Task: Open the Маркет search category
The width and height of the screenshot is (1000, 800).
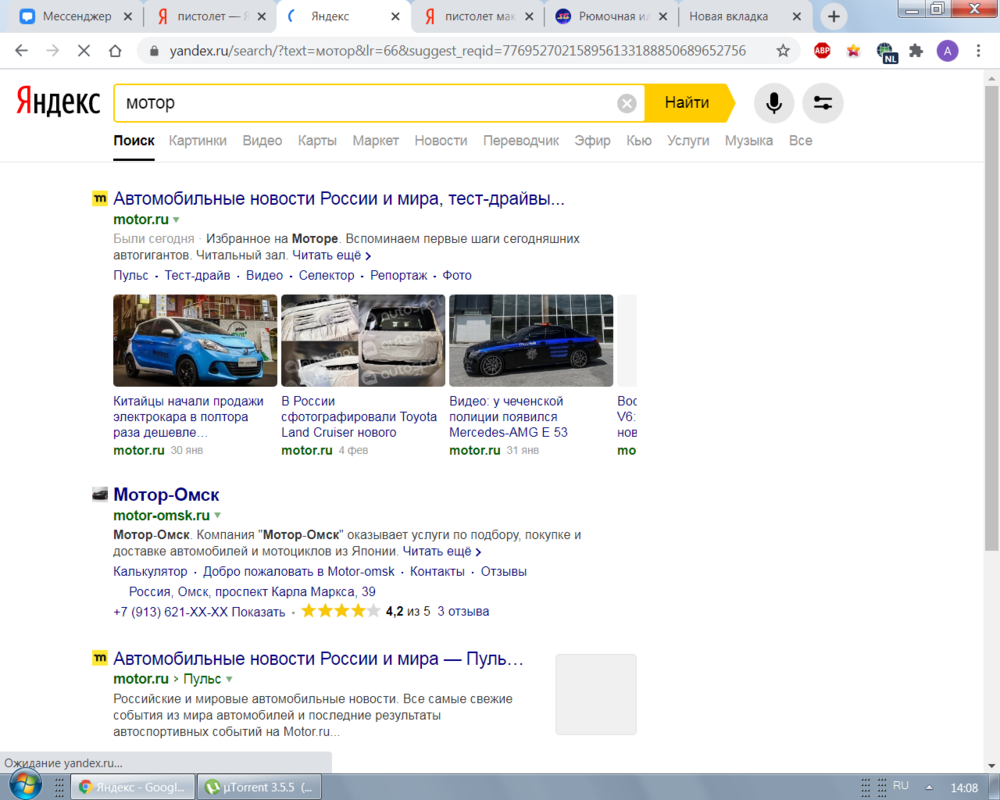Action: (x=376, y=141)
